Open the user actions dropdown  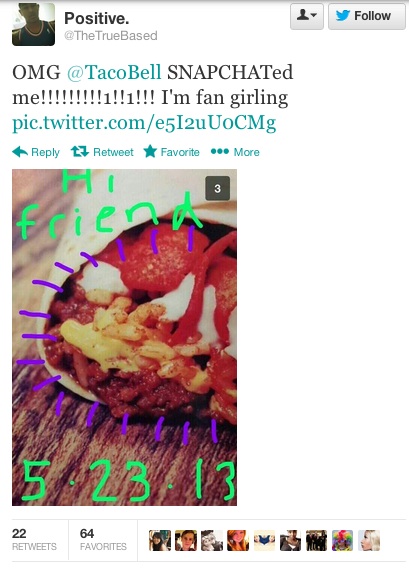click(x=306, y=16)
